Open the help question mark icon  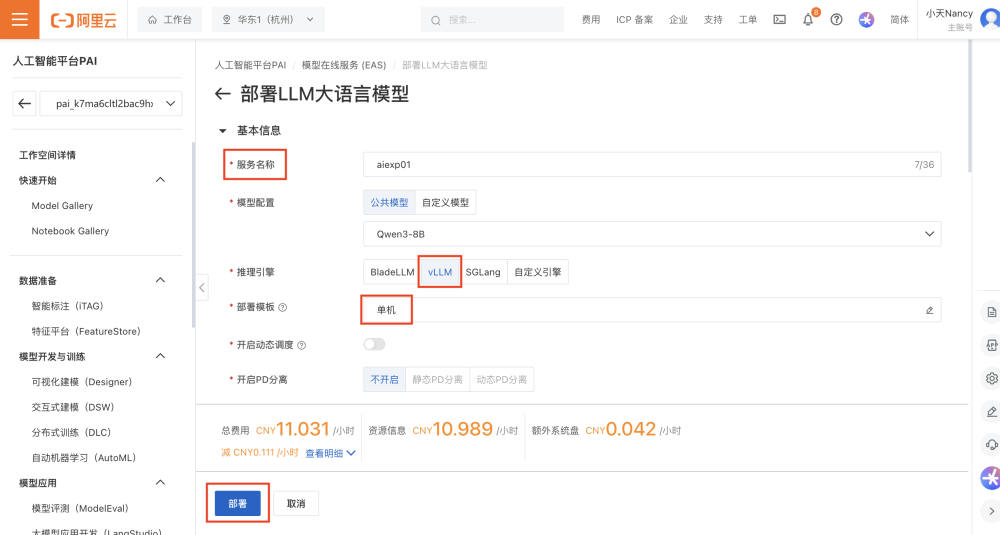click(x=836, y=20)
